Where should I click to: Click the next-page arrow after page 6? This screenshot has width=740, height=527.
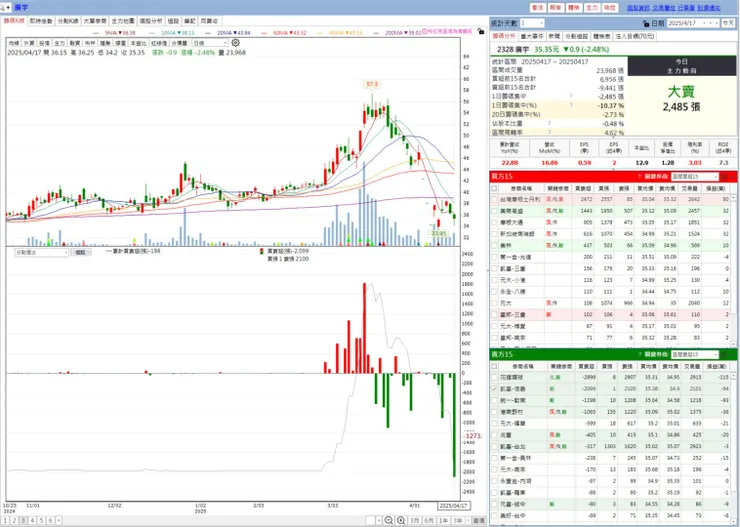pyautogui.click(x=59, y=520)
